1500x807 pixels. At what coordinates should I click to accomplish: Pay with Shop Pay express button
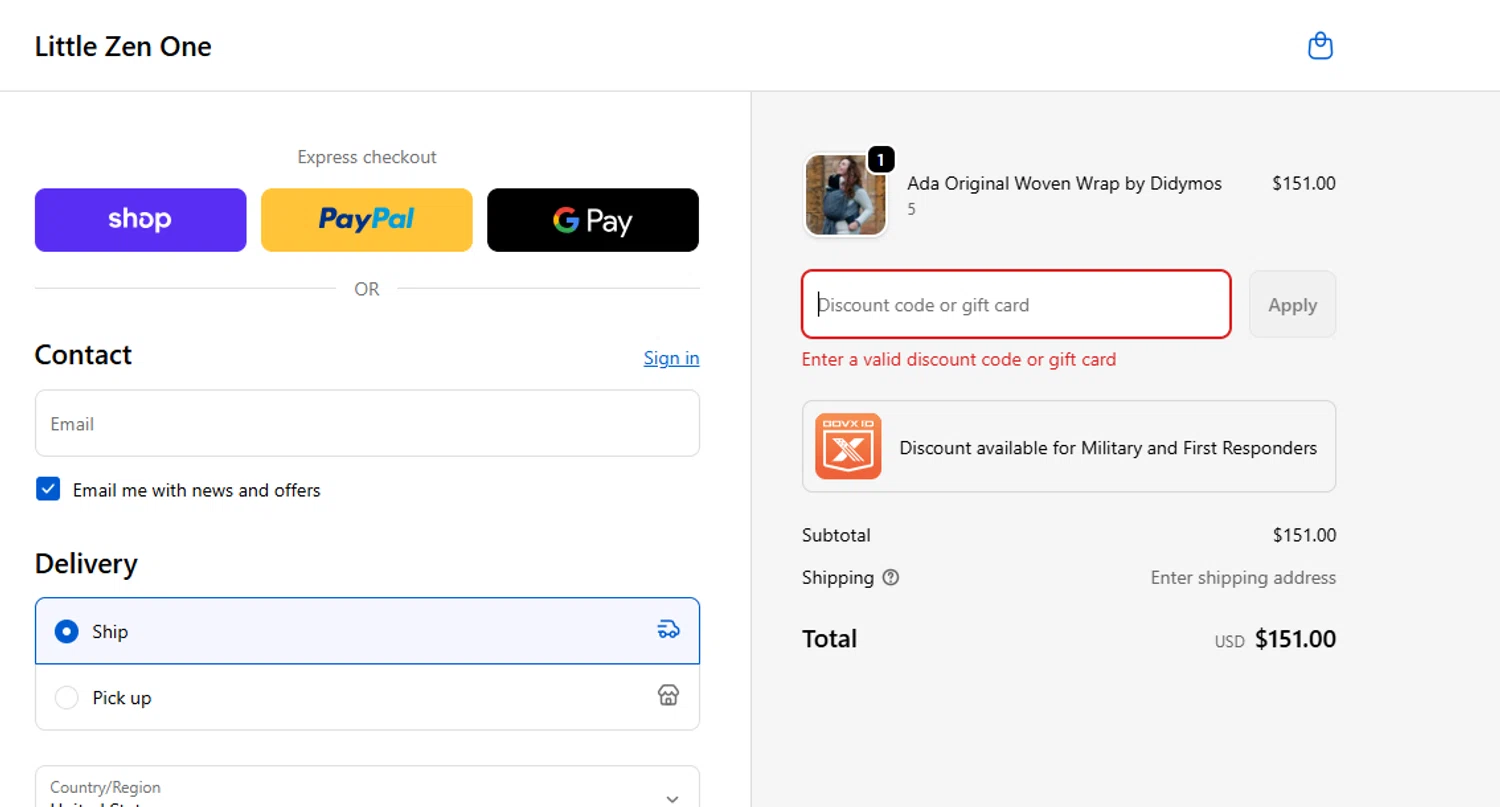click(140, 220)
